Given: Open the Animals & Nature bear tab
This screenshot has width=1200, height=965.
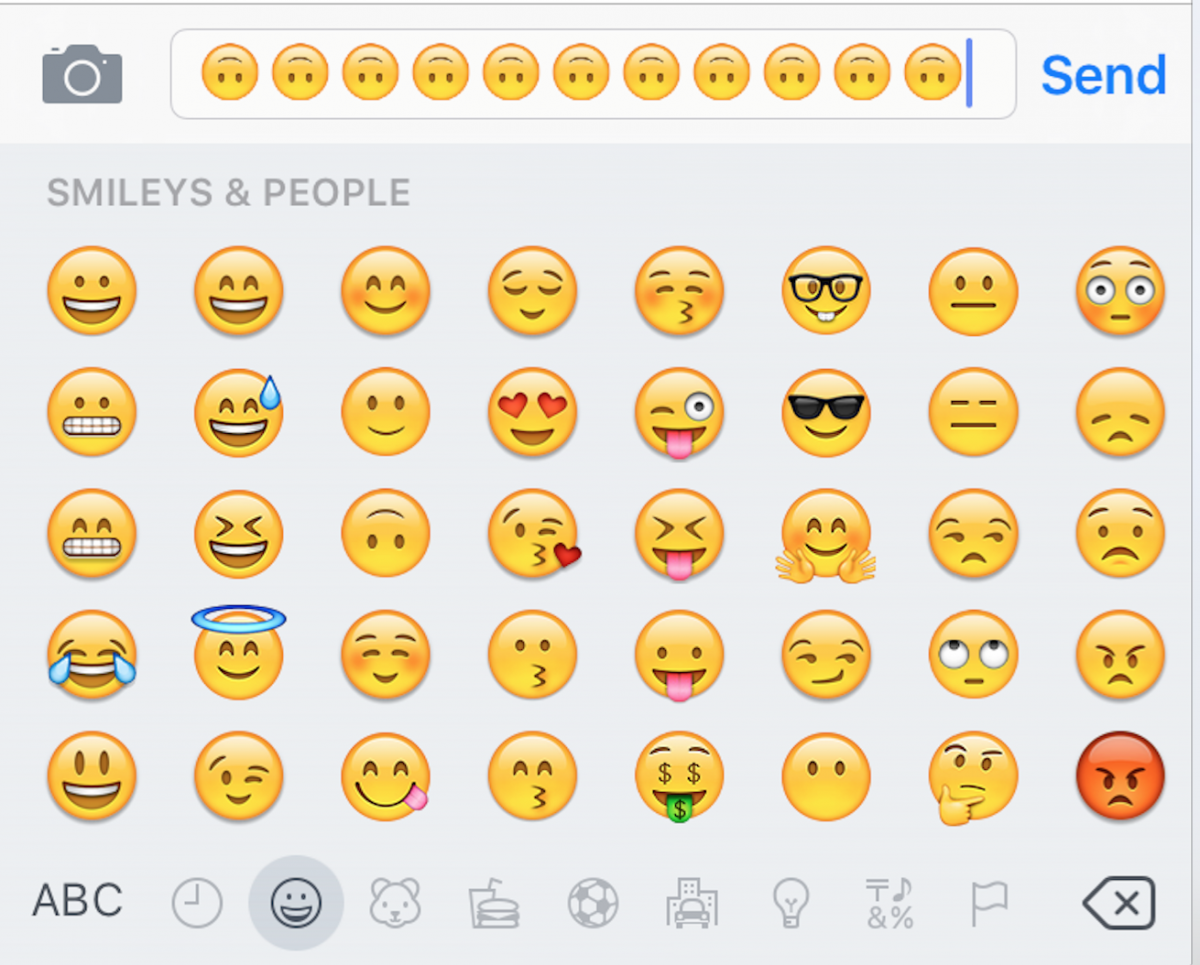Looking at the screenshot, I should pos(395,903).
